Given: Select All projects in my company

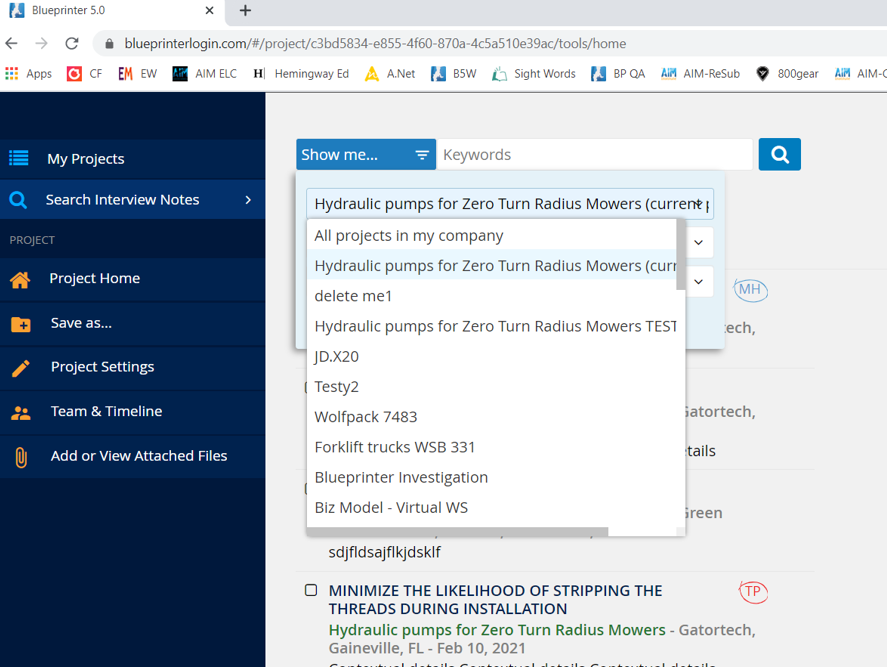Looking at the screenshot, I should (492, 235).
